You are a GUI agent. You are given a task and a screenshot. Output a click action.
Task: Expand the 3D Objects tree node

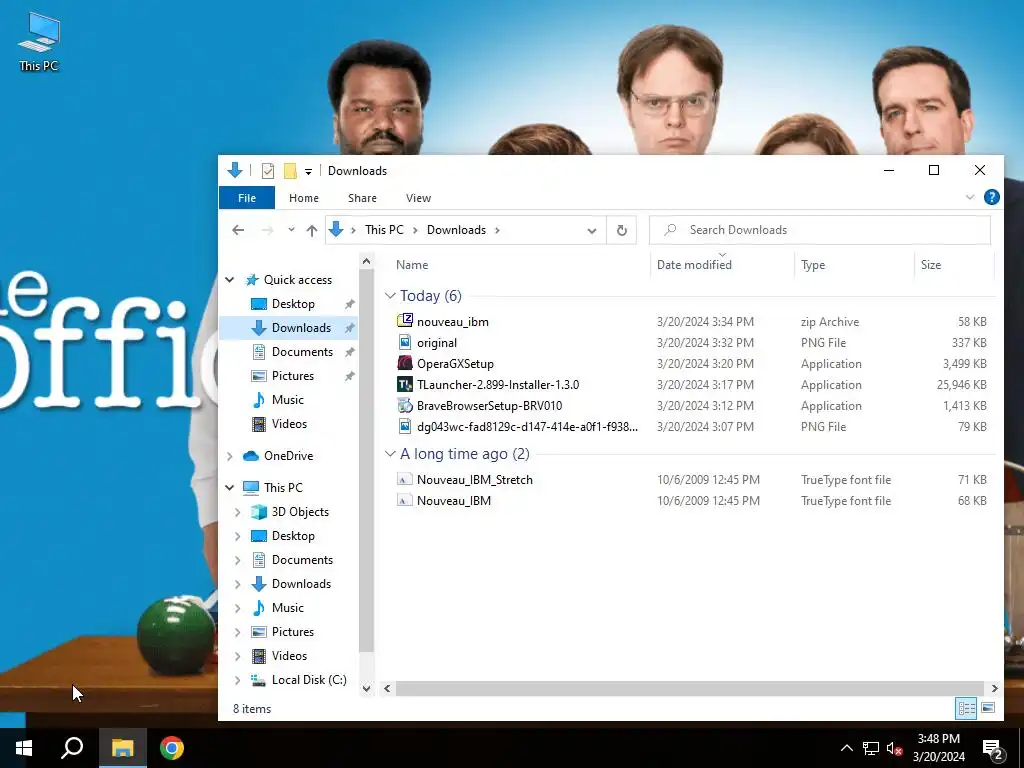coord(238,512)
